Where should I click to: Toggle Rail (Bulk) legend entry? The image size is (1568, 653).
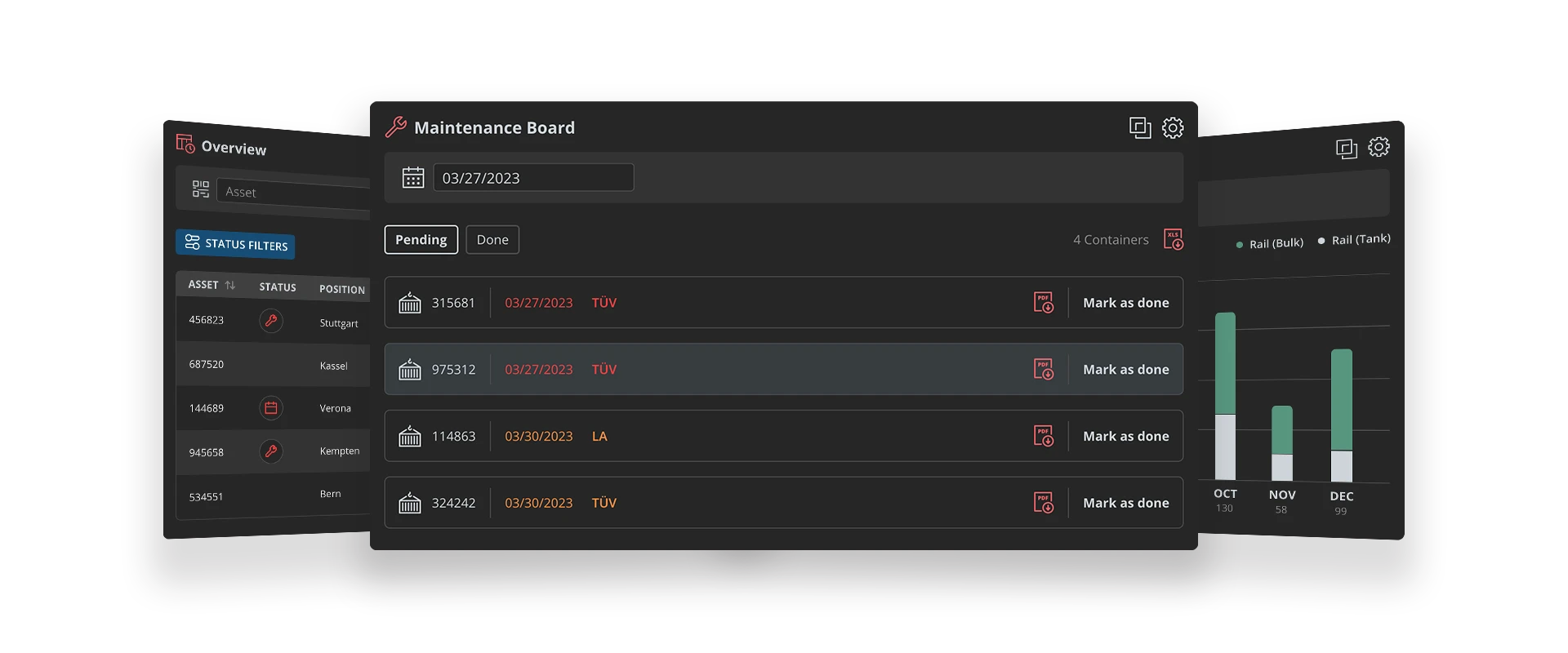[1270, 243]
